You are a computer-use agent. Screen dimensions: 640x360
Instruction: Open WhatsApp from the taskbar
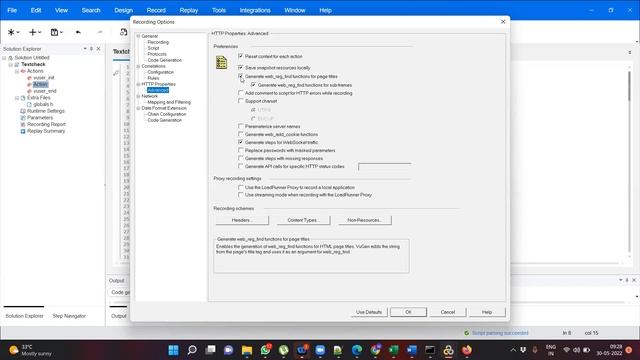[x=265, y=350]
